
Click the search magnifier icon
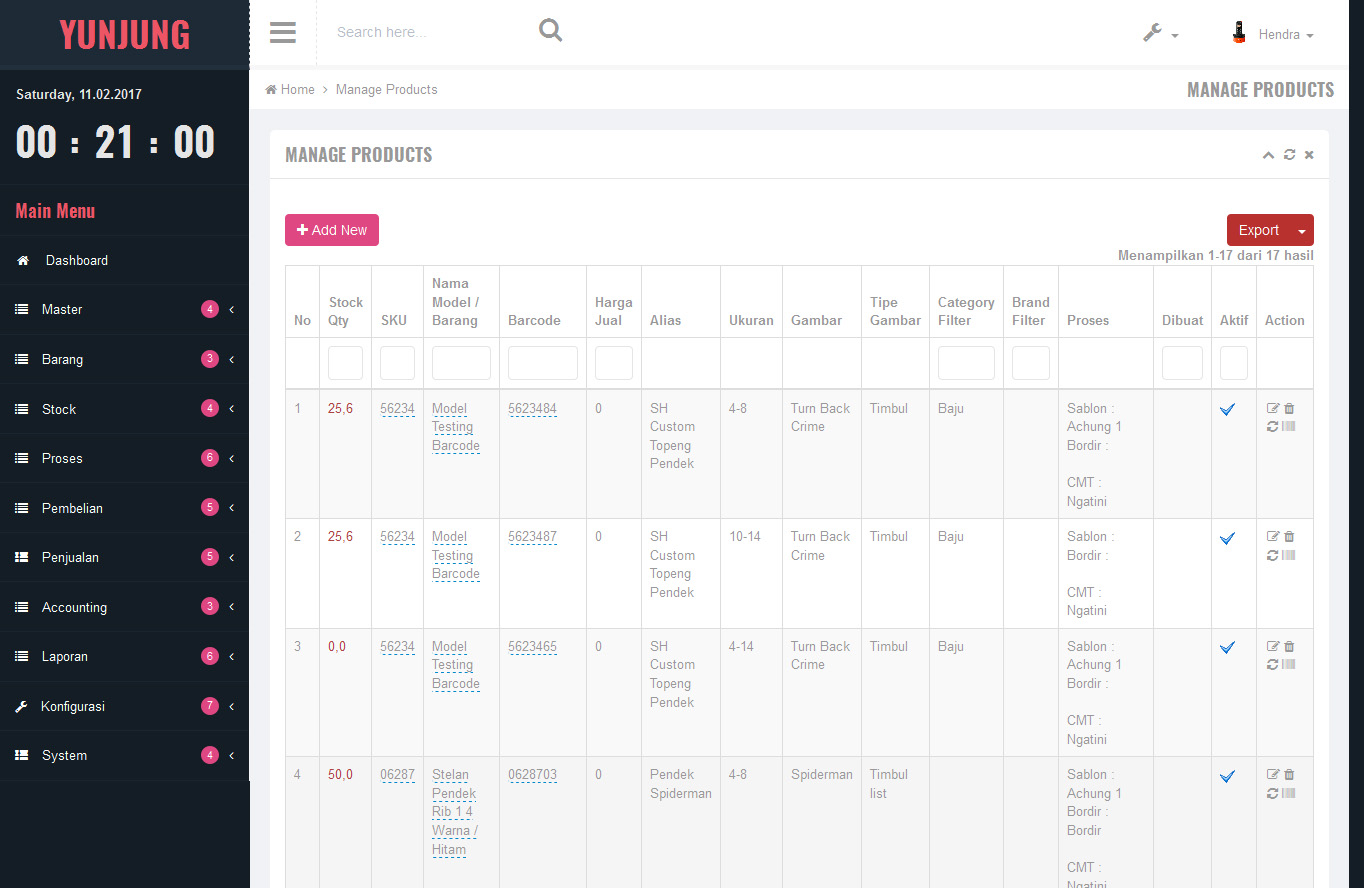[550, 31]
